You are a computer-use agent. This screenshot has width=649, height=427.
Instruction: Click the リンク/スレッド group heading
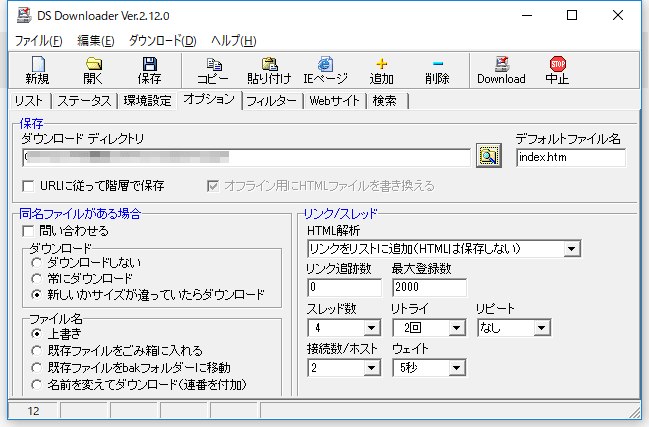(340, 214)
